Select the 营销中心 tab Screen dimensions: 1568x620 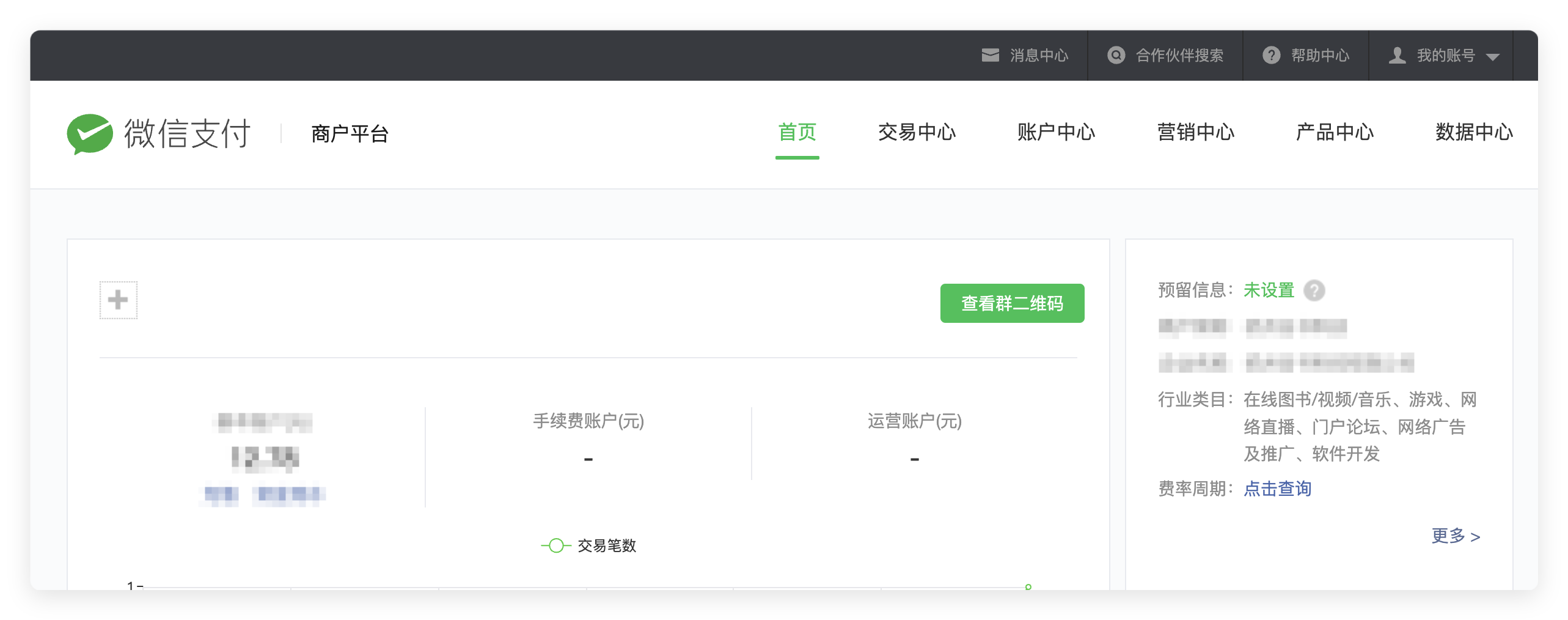point(1195,132)
